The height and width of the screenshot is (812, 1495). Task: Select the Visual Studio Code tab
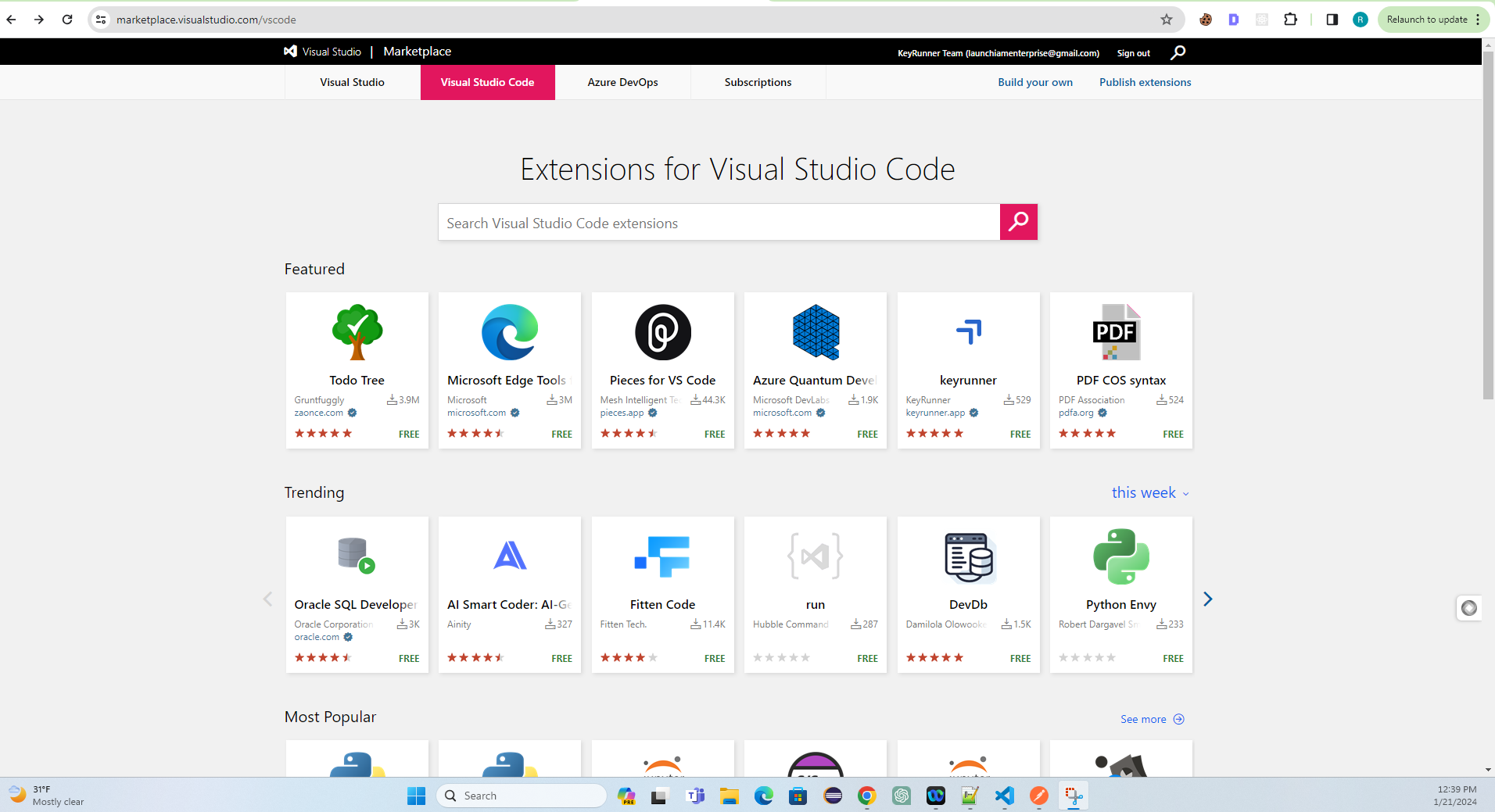pos(487,82)
